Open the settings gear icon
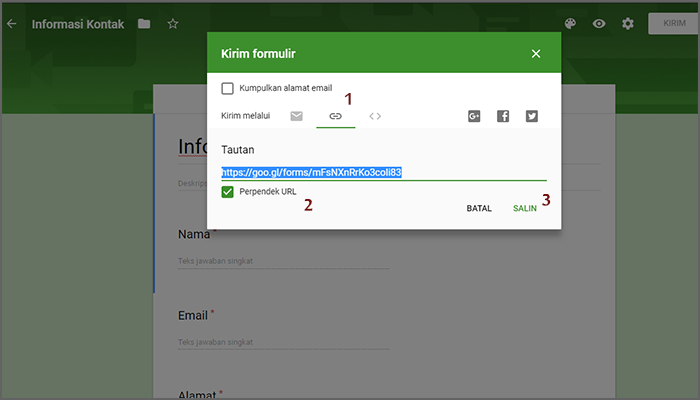700x400 pixels. [627, 24]
